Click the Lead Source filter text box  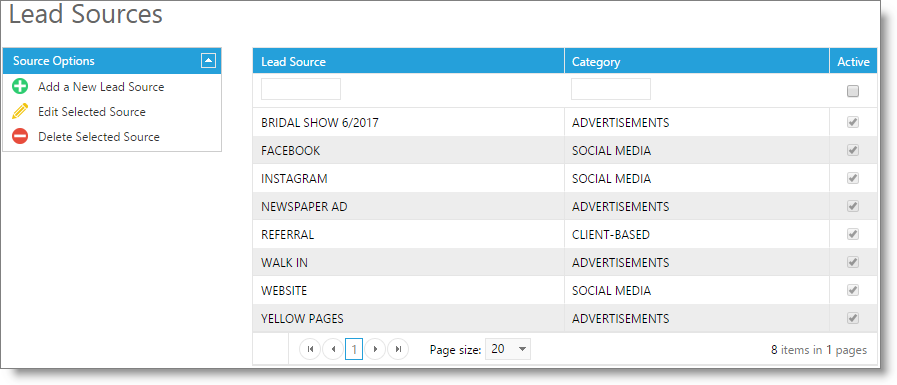(301, 89)
